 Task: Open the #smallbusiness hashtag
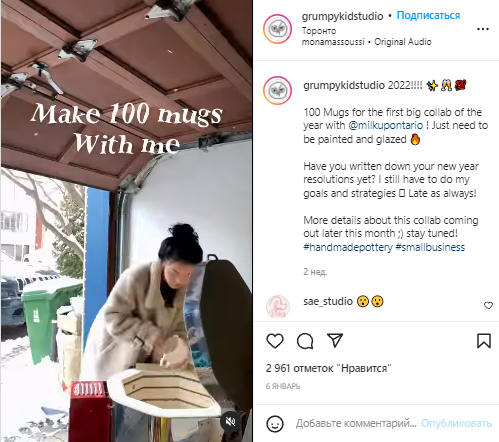(x=430, y=247)
